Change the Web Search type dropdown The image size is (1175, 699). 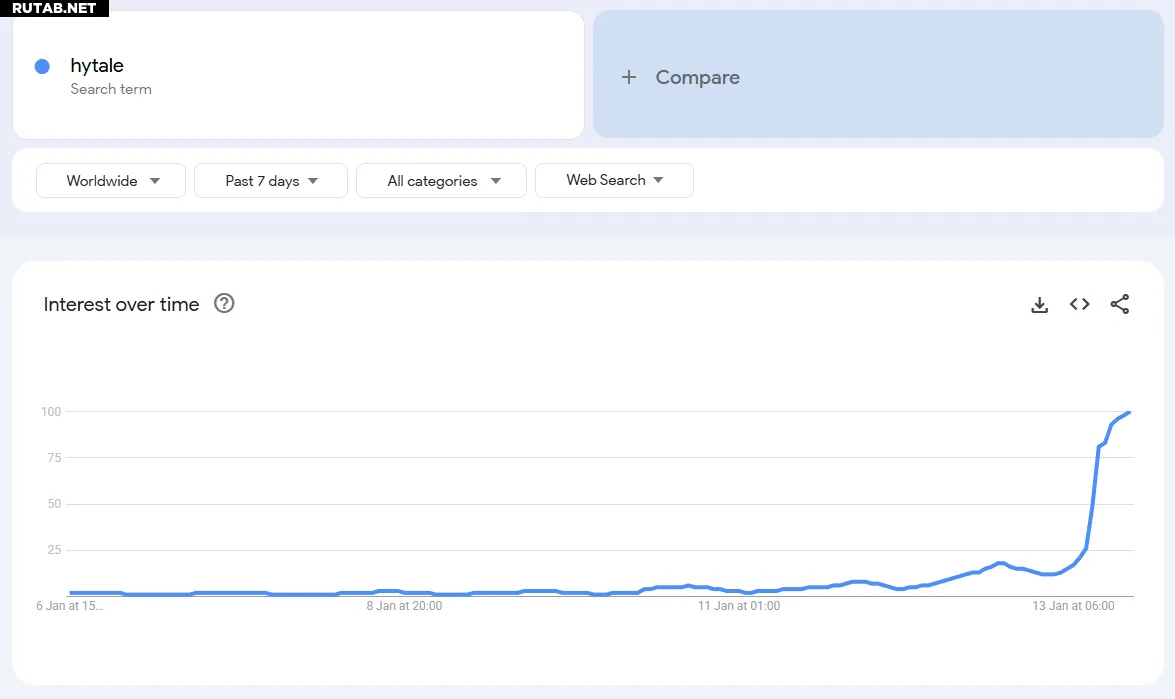614,180
